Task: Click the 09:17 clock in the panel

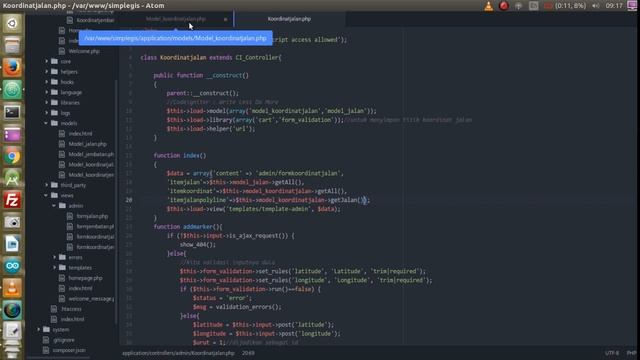Action: click(614, 6)
